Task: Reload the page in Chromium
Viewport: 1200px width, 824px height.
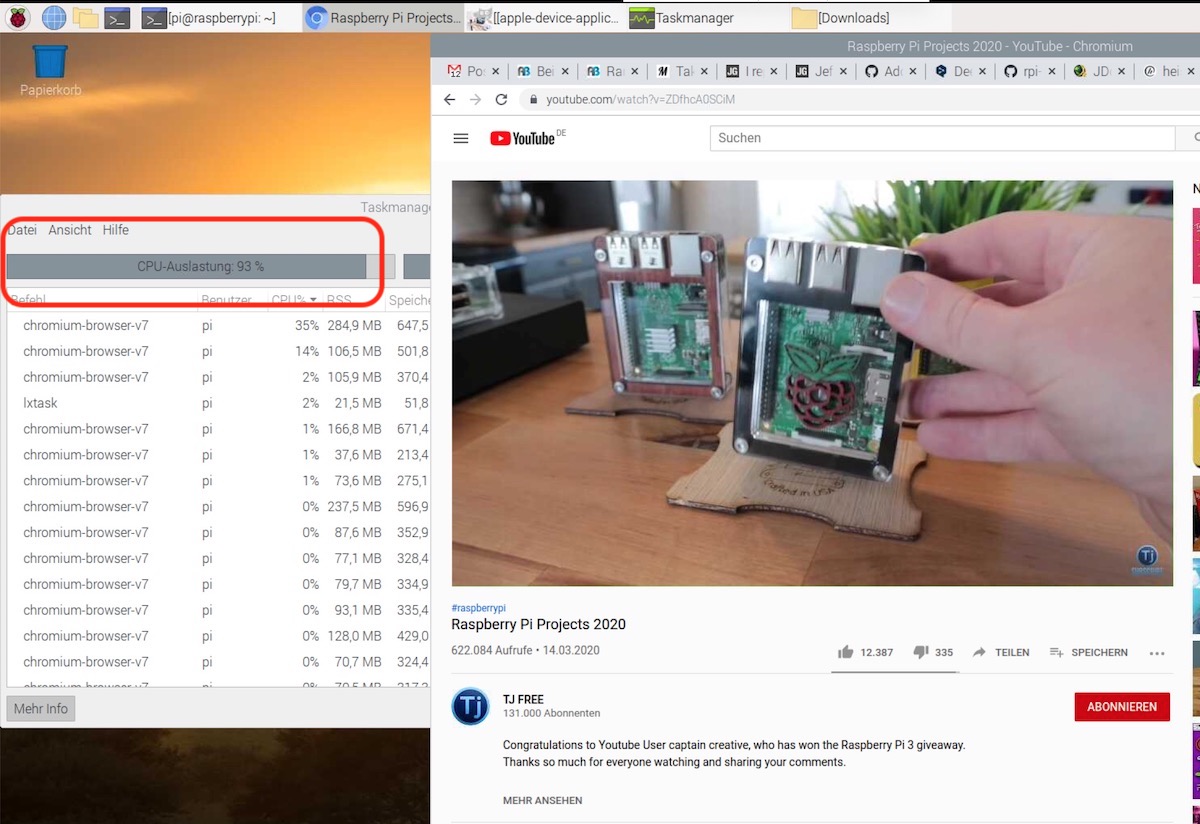Action: pyautogui.click(x=502, y=100)
